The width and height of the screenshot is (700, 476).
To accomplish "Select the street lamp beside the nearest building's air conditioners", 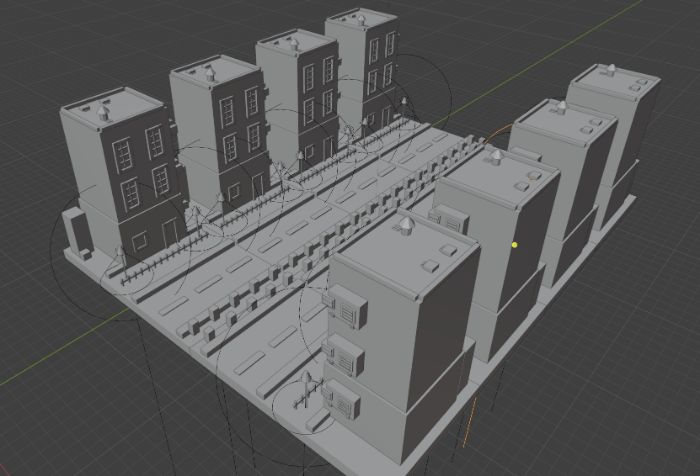I will click(306, 390).
